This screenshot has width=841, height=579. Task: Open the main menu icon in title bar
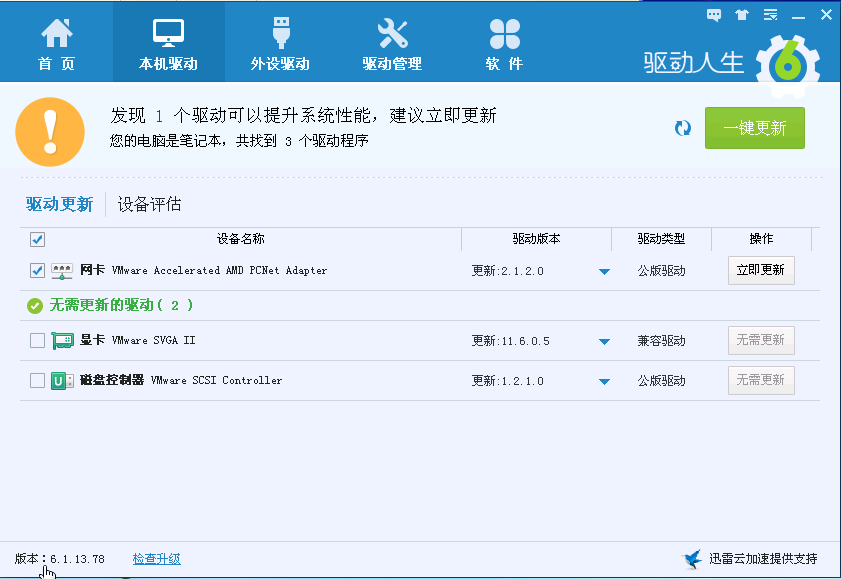[x=771, y=15]
